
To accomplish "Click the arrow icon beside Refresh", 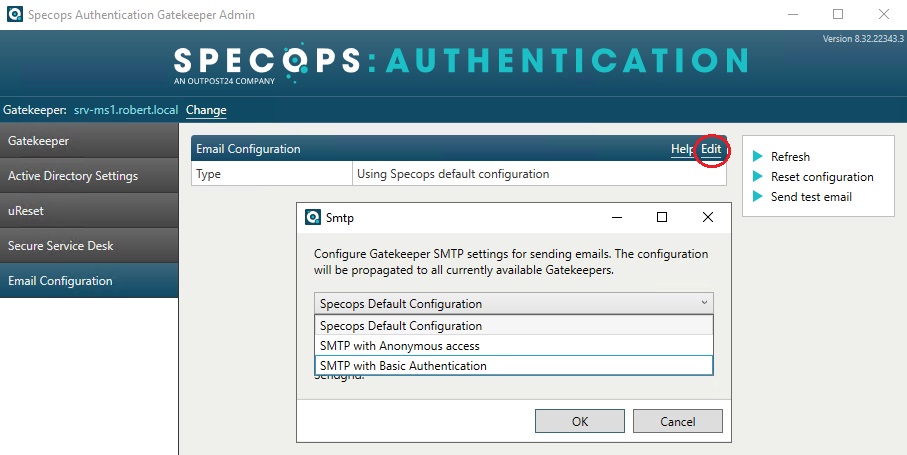I will (758, 156).
